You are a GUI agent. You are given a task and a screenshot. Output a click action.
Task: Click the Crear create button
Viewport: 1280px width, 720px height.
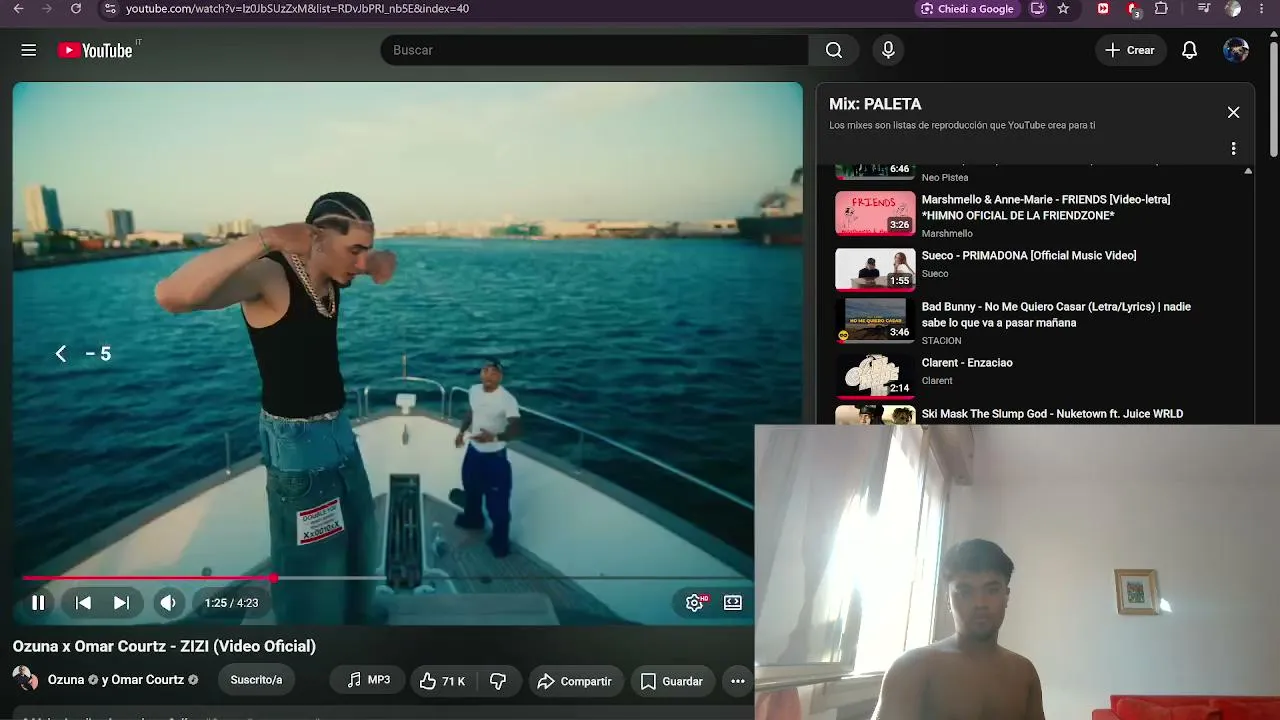(1130, 50)
